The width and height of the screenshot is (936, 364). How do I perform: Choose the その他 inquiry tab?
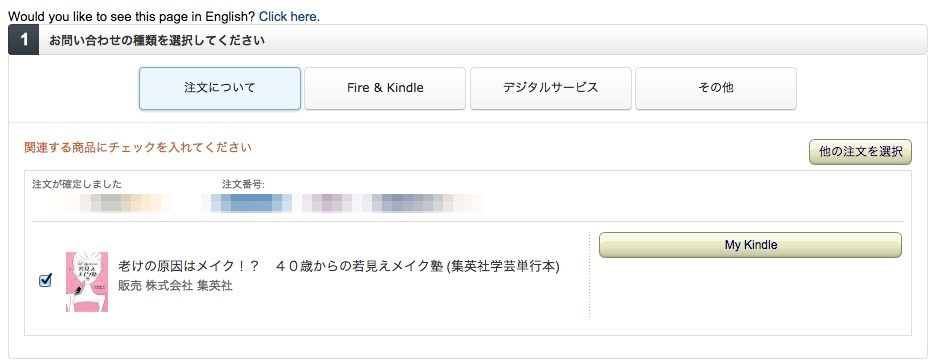tap(716, 88)
